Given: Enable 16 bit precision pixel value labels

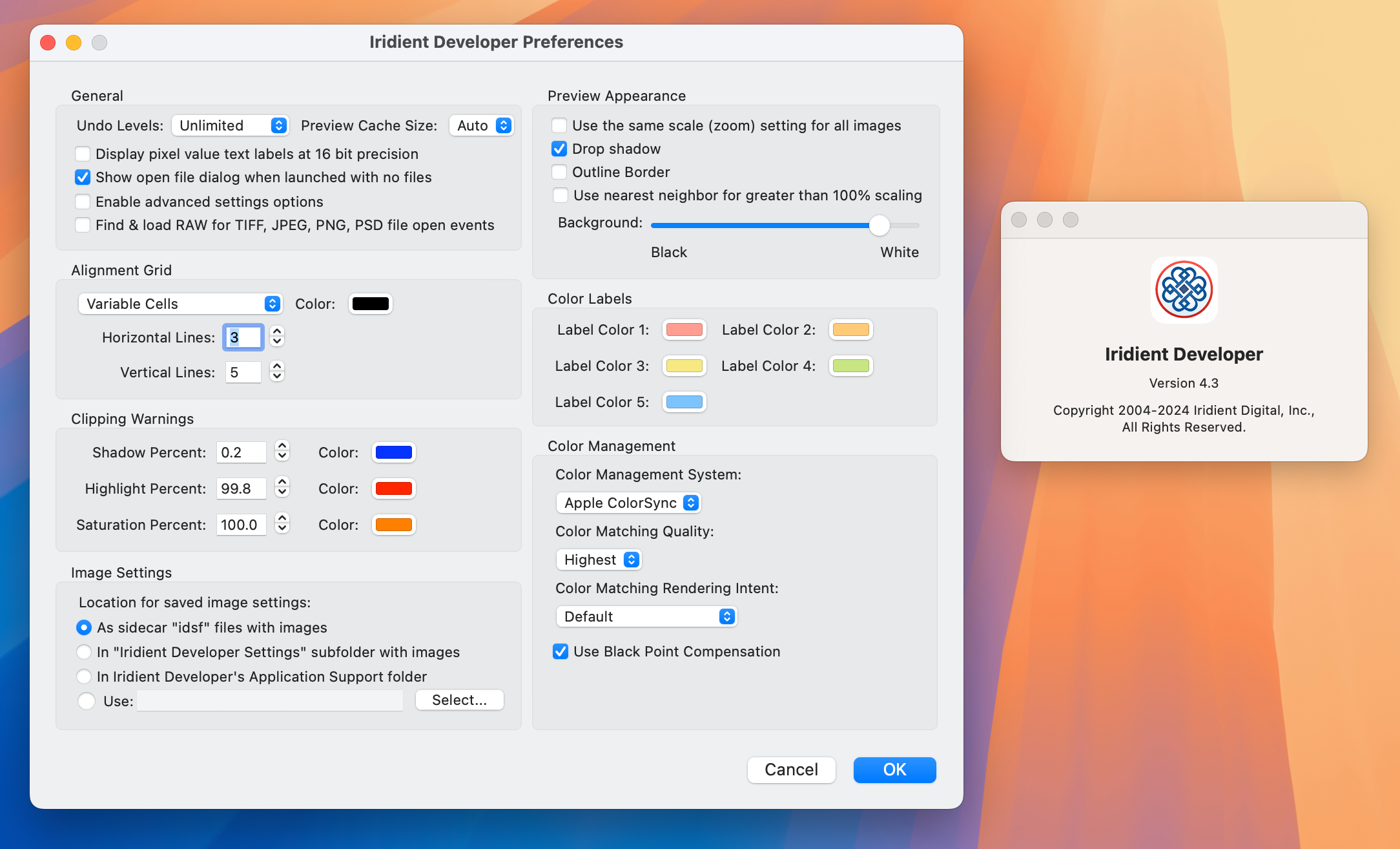Looking at the screenshot, I should [83, 154].
